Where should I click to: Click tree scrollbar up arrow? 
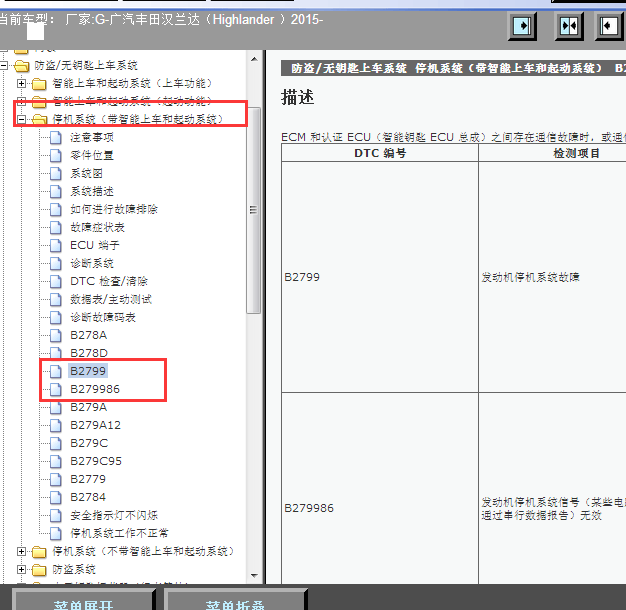(x=254, y=59)
